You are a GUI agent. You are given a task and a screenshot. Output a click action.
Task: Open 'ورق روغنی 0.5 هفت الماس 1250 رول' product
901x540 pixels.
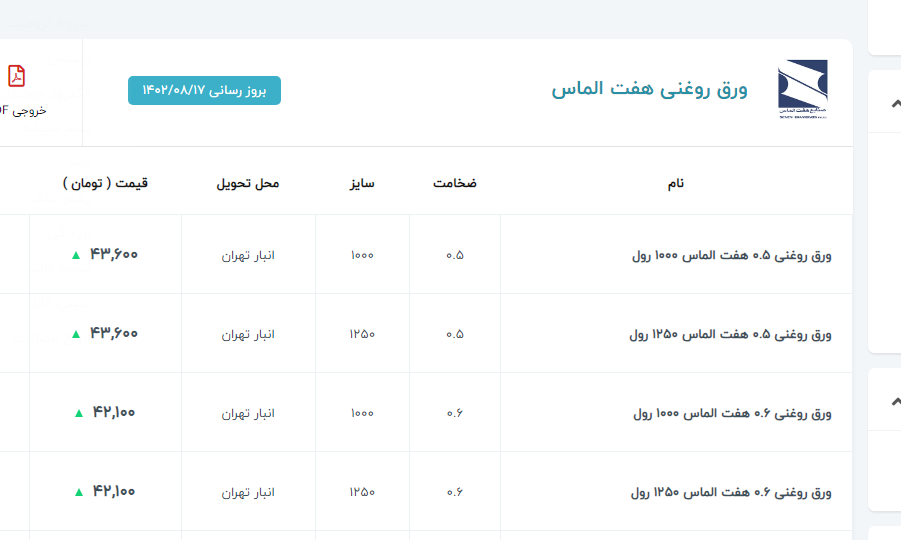(x=730, y=334)
